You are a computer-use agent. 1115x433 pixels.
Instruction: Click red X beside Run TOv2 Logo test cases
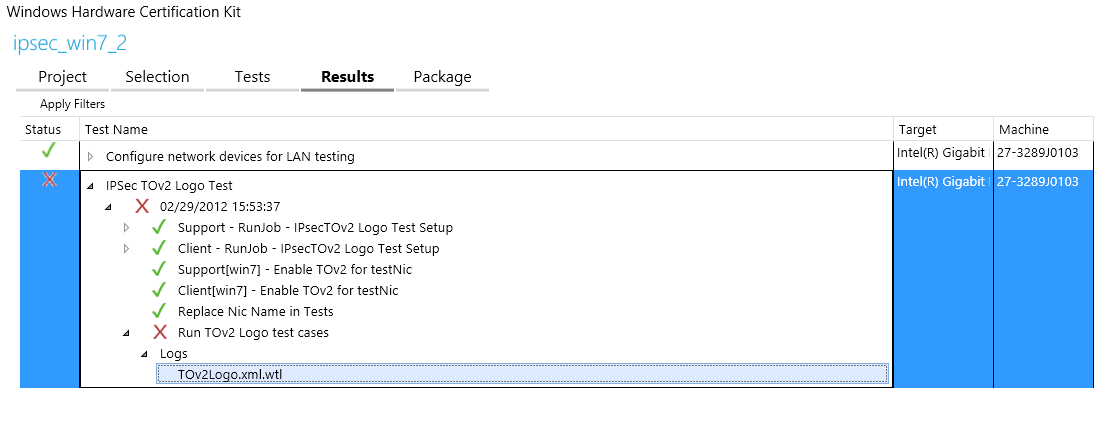(159, 332)
